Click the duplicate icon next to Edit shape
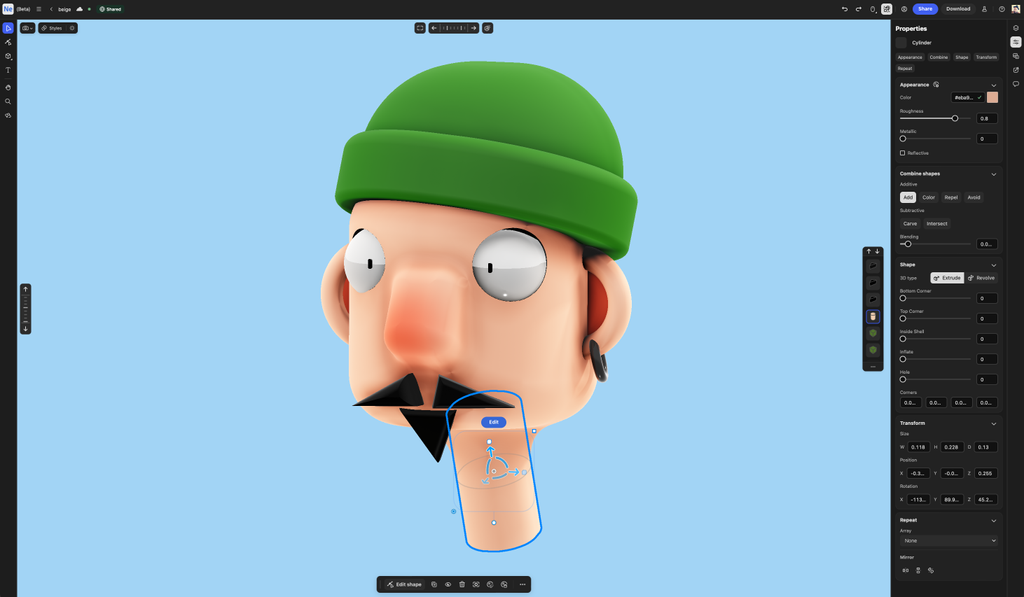Screen dimensions: 1024x597 pos(434,584)
